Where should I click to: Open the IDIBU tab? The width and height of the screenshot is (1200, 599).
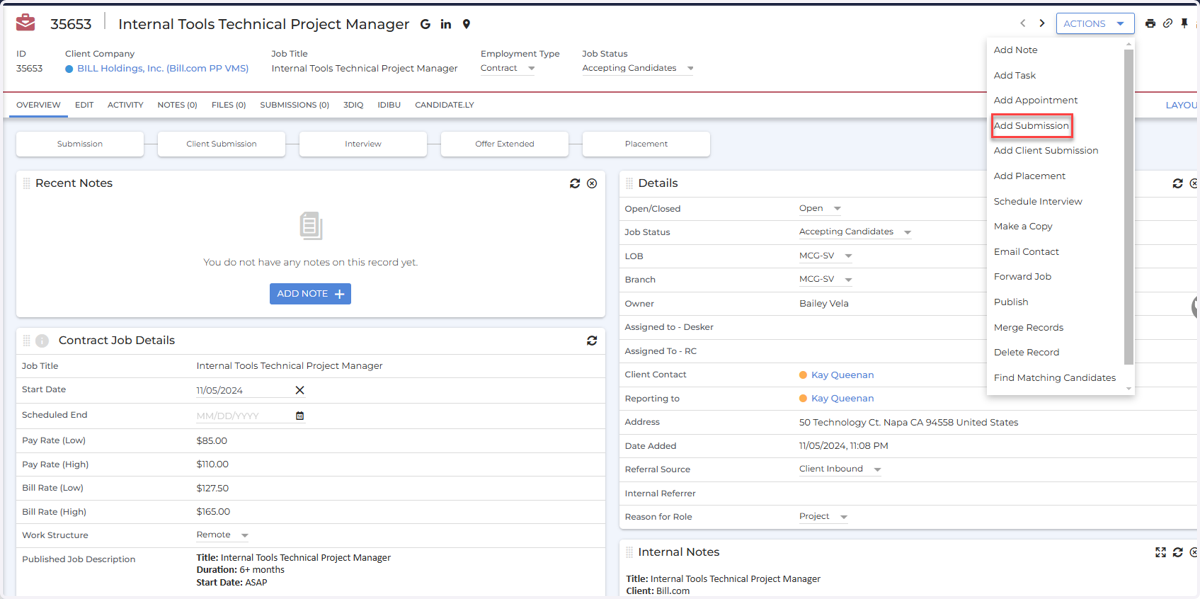[x=389, y=105]
